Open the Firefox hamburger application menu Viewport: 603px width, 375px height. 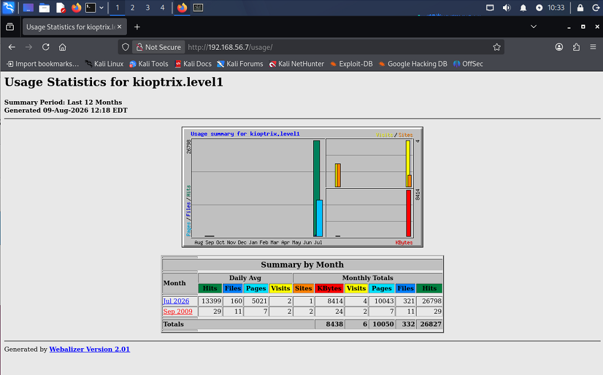593,47
